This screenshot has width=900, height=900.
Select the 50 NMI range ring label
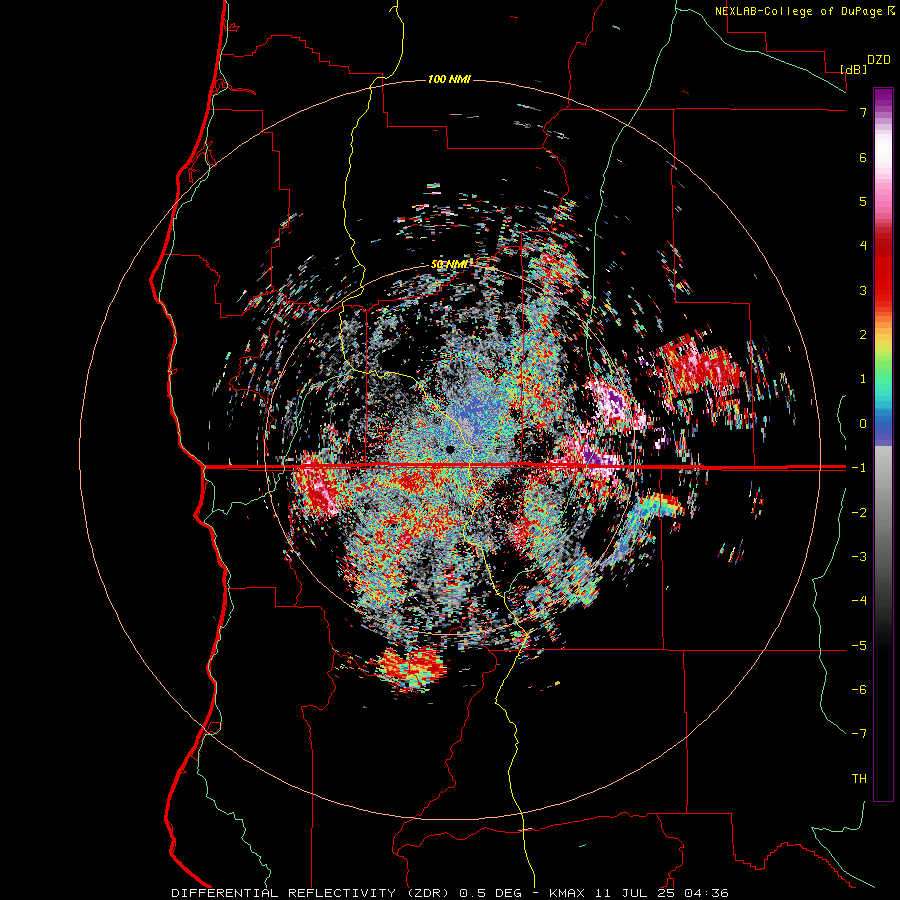coord(449,265)
